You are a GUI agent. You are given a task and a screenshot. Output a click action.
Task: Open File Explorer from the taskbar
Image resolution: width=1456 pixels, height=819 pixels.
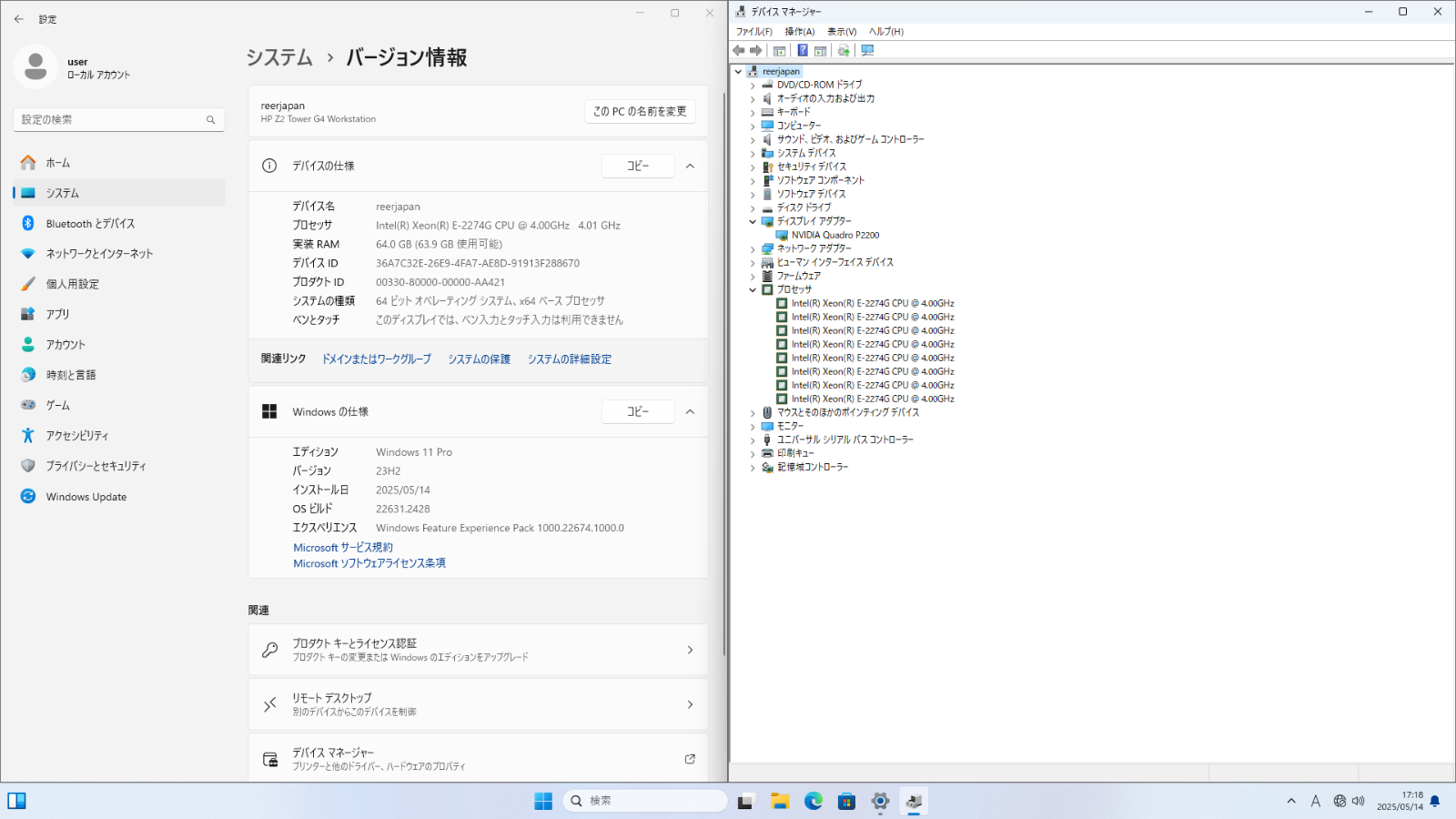click(x=780, y=801)
